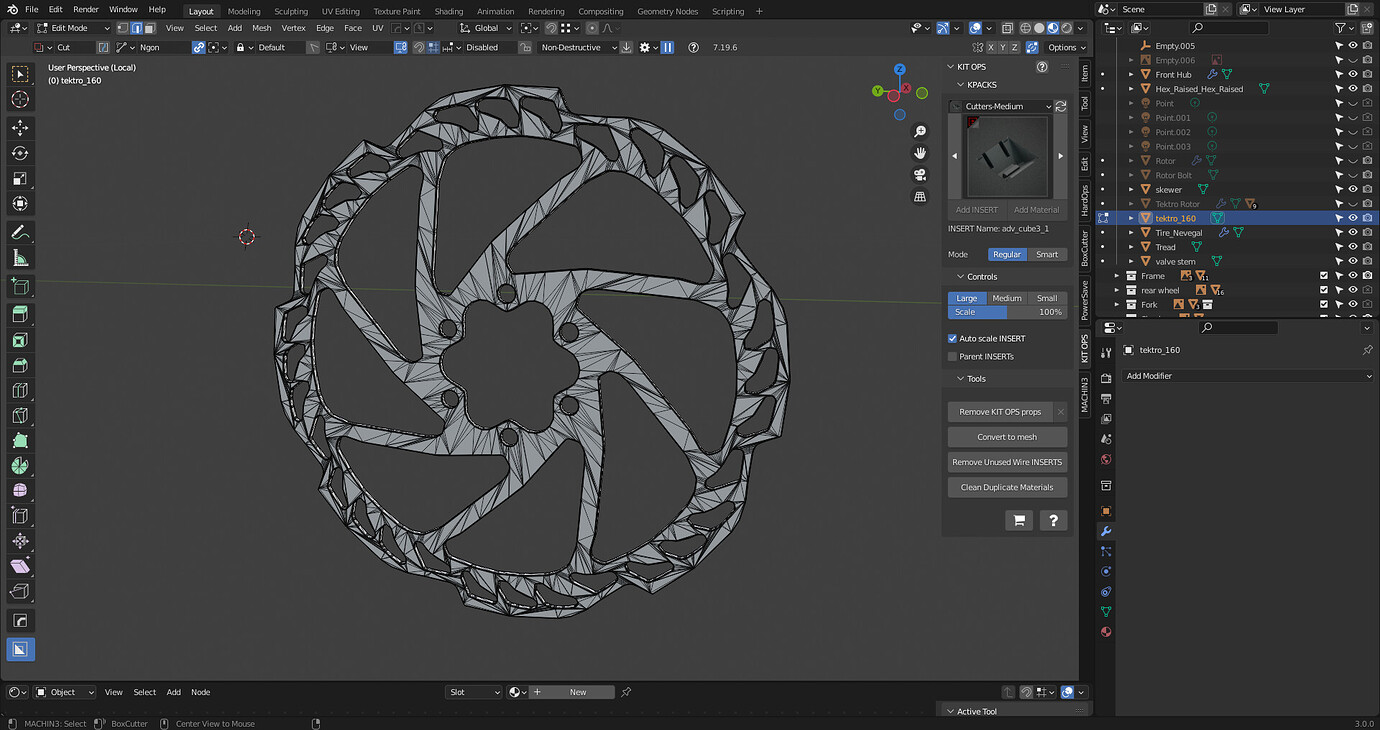Click the viewport zoom magnifier icon
The width and height of the screenshot is (1380, 730).
click(x=920, y=130)
